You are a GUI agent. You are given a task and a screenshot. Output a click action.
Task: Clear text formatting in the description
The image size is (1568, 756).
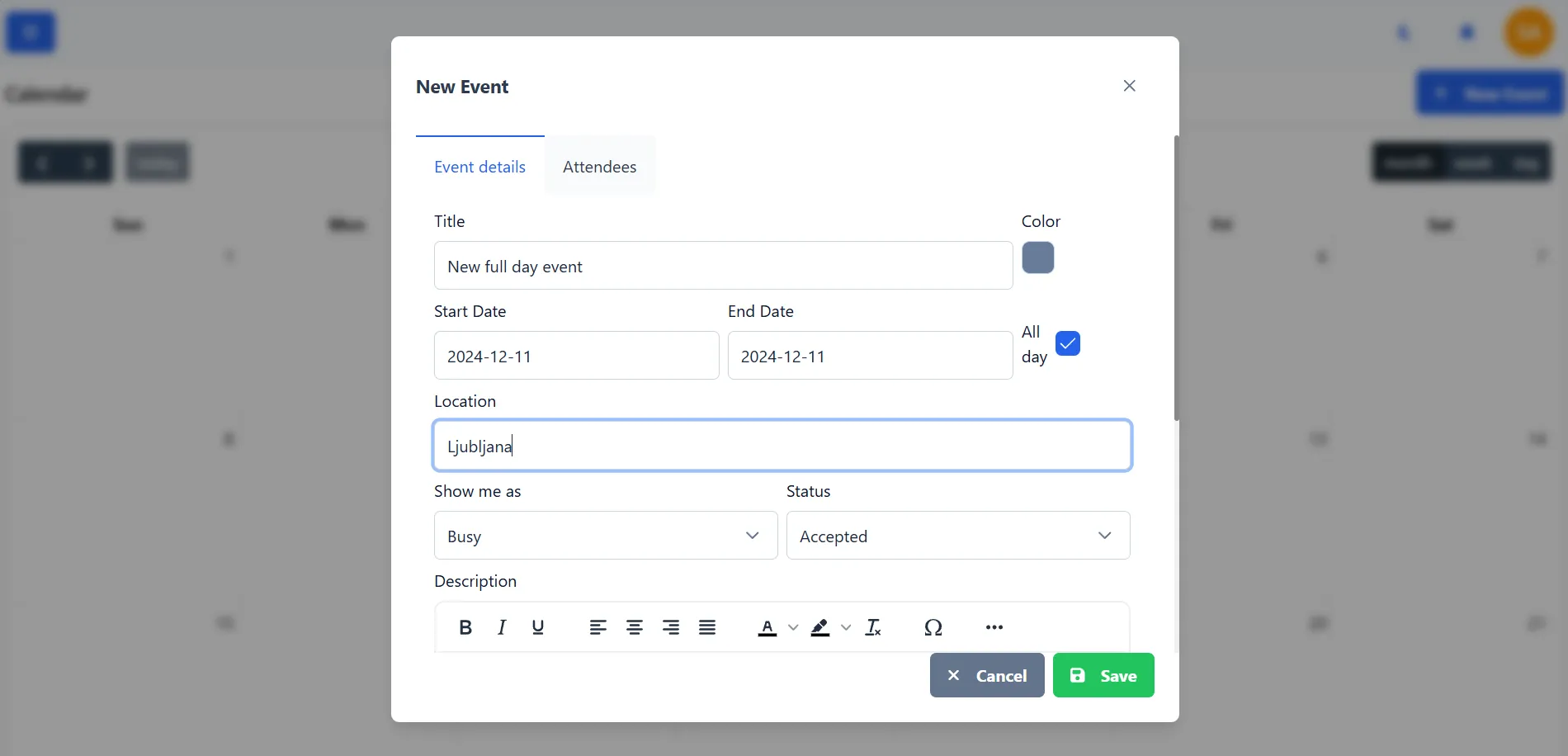click(872, 627)
